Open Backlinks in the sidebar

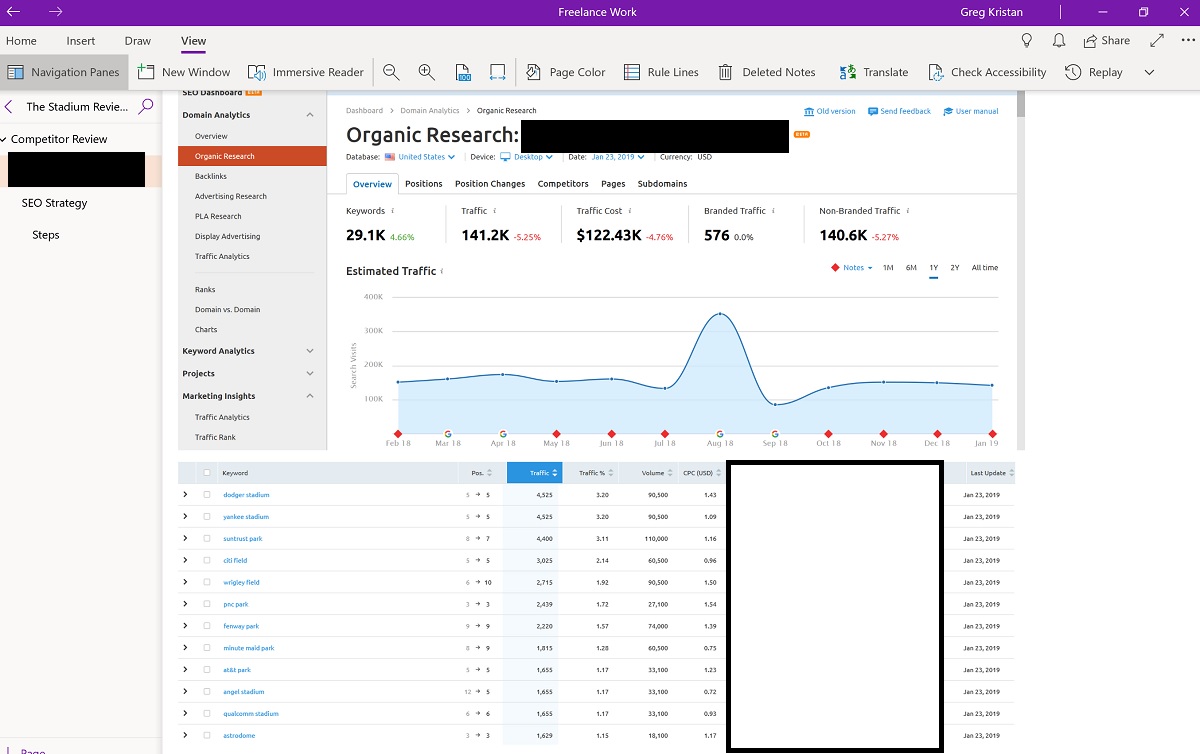pos(211,176)
